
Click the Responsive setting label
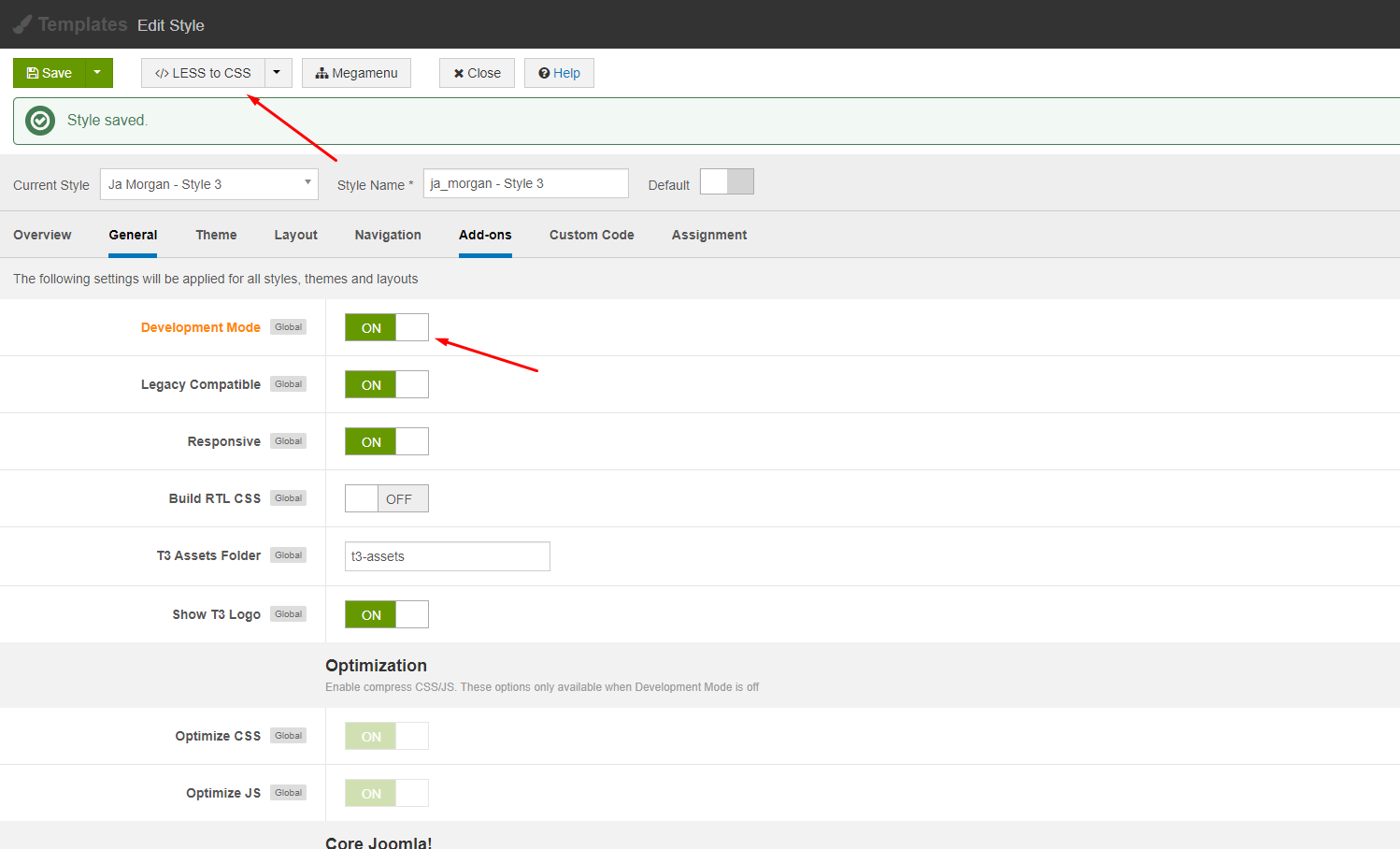224,441
